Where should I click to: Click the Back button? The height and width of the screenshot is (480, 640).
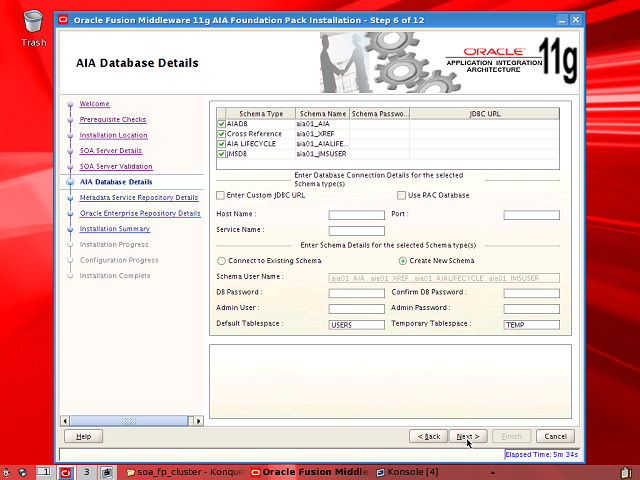coord(428,436)
